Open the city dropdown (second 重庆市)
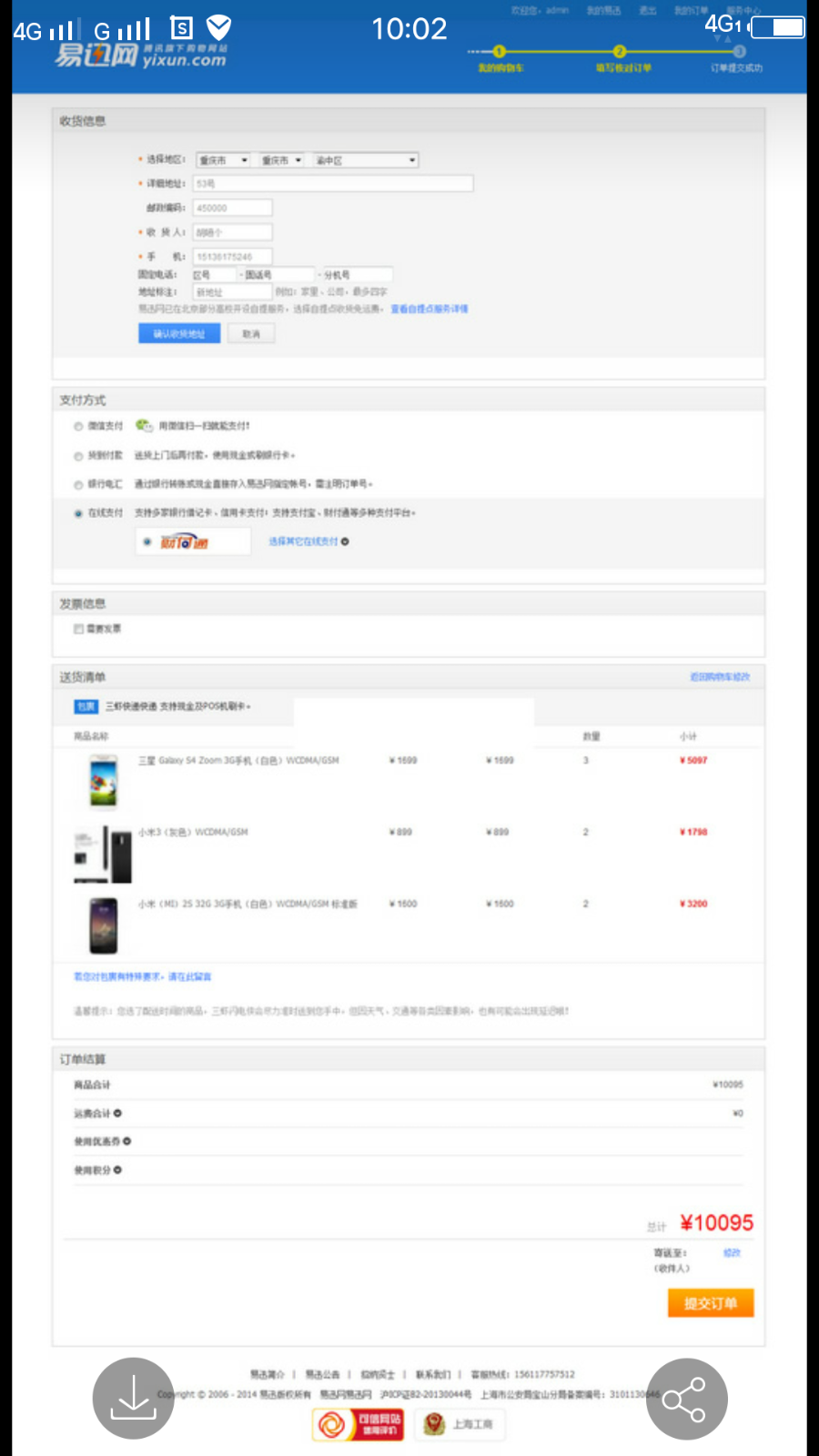819x1456 pixels. point(282,160)
